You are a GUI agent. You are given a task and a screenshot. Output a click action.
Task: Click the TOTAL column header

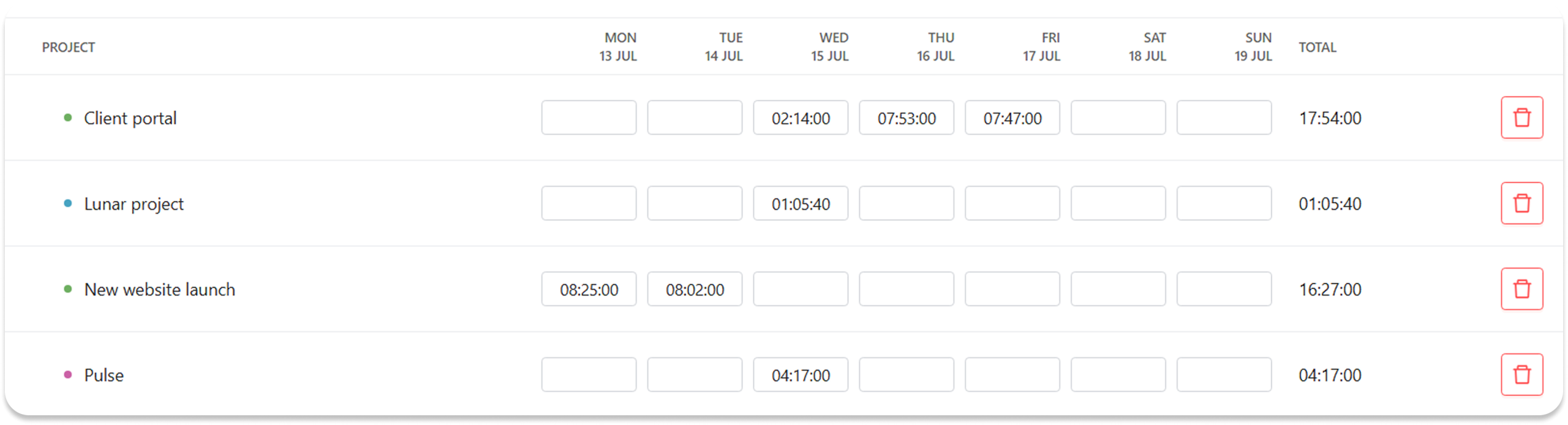pyautogui.click(x=1317, y=47)
